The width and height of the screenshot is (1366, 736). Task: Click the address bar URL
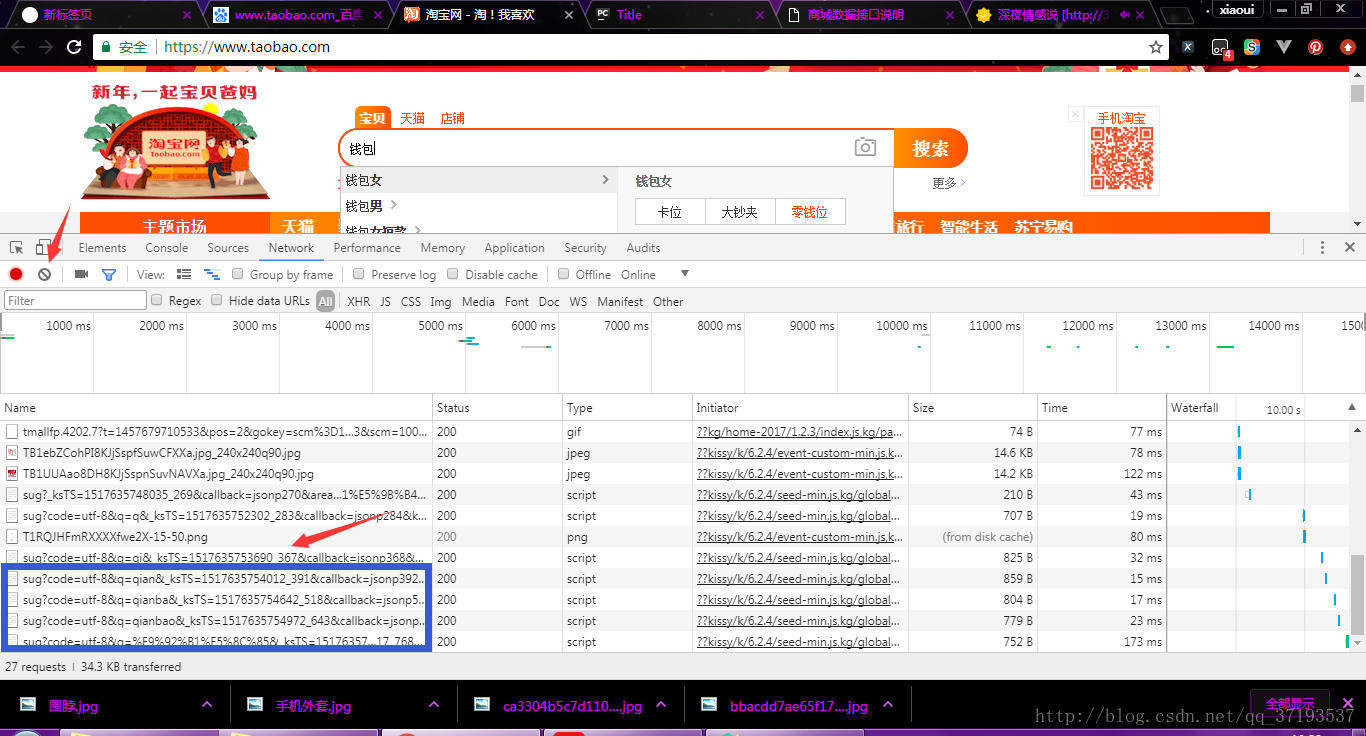(x=247, y=47)
